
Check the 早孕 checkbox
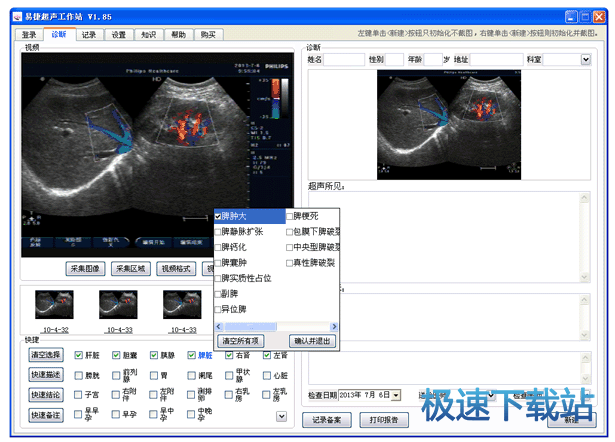coord(116,415)
